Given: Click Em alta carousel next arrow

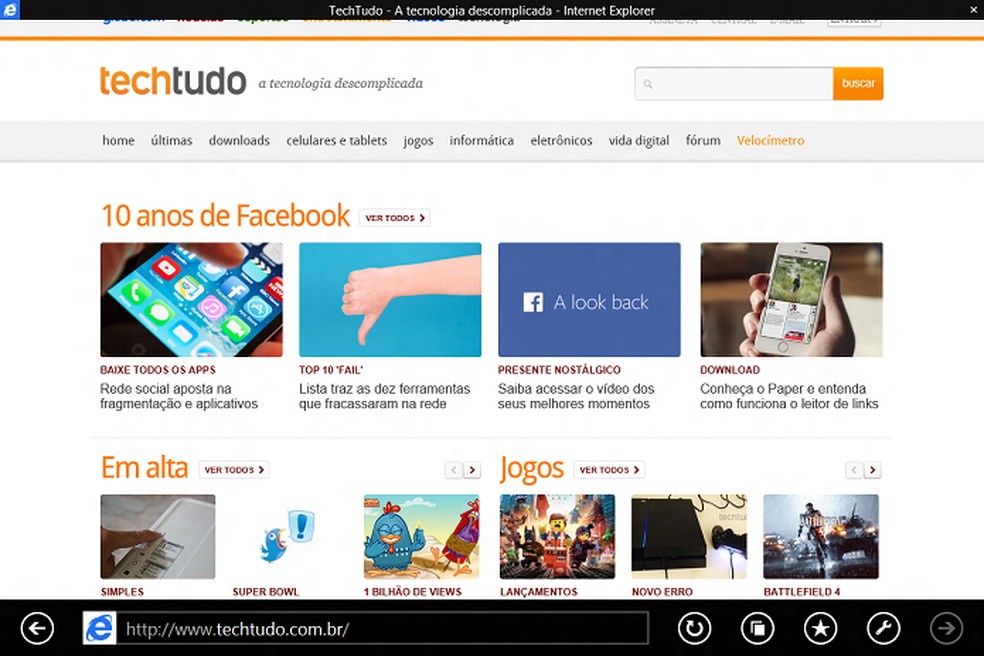Looking at the screenshot, I should click(472, 470).
